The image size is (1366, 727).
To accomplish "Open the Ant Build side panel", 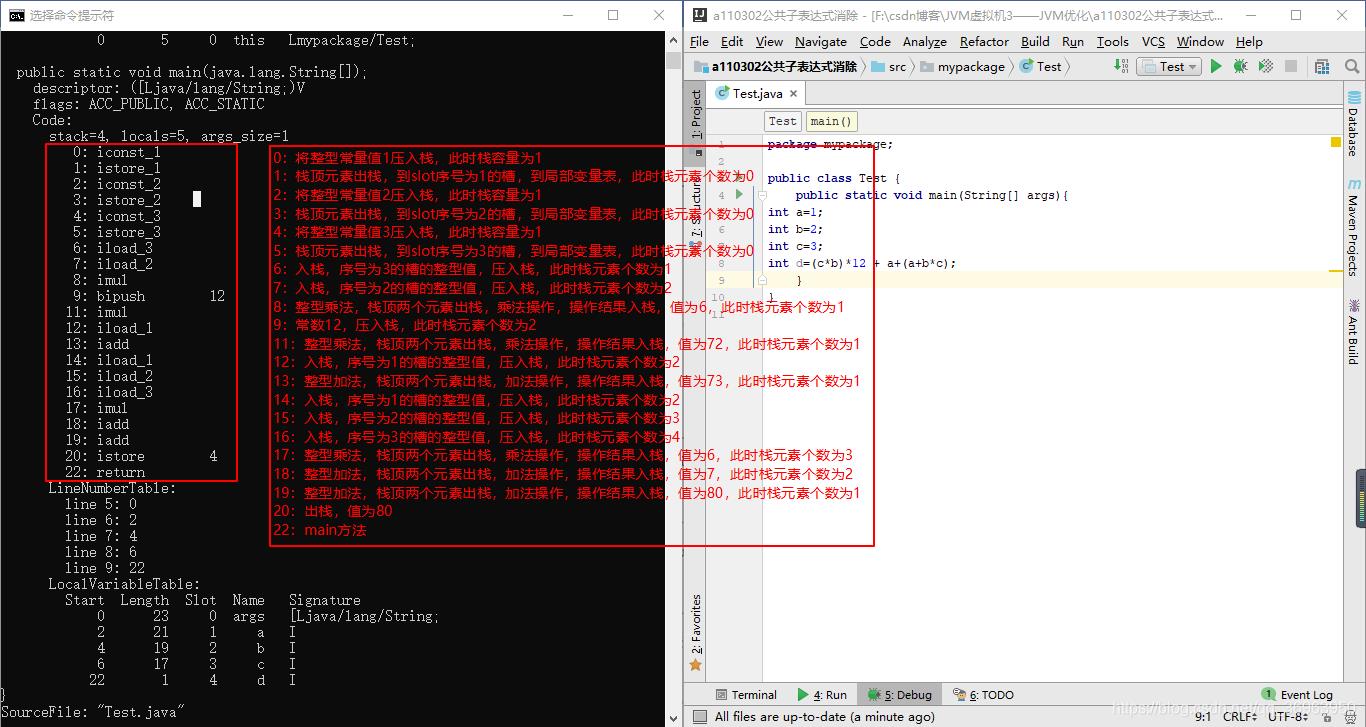I will (1354, 331).
